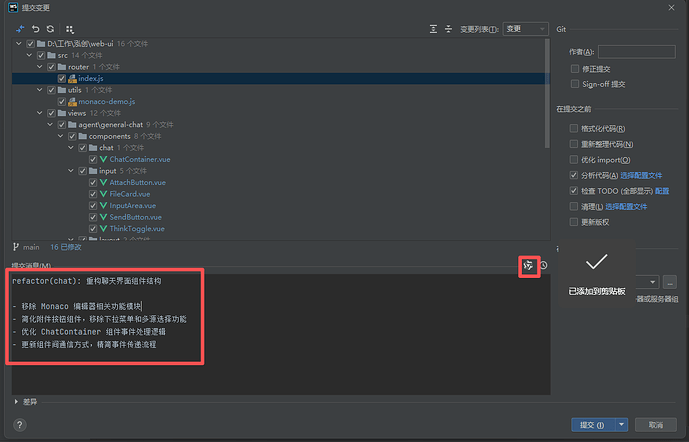Toggle checkbox for index.js file
The image size is (689, 442).
coord(62,79)
